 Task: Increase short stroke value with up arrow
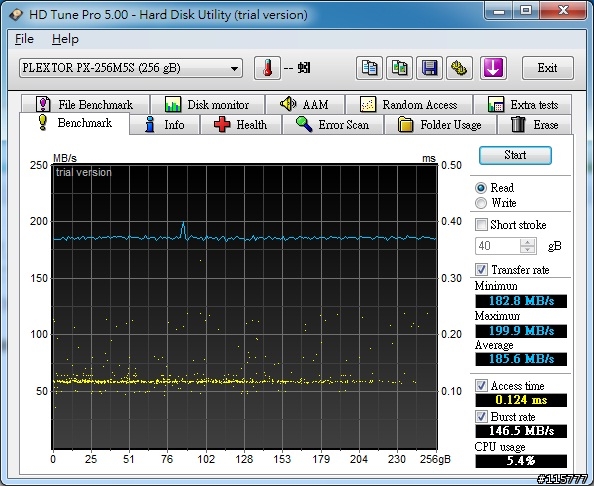[x=528, y=242]
